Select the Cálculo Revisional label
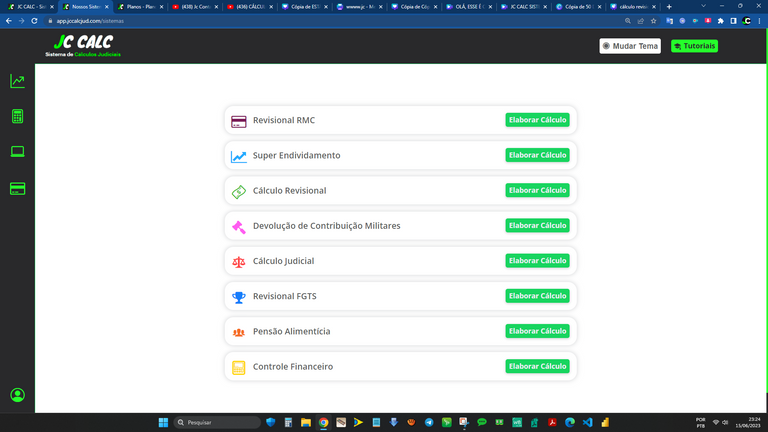 [289, 191]
